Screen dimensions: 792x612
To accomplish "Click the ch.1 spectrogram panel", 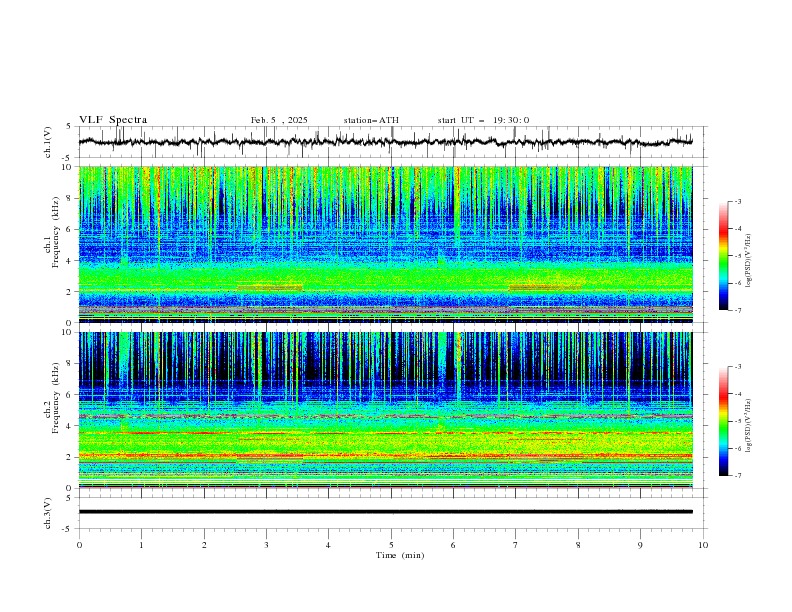I will tap(385, 244).
